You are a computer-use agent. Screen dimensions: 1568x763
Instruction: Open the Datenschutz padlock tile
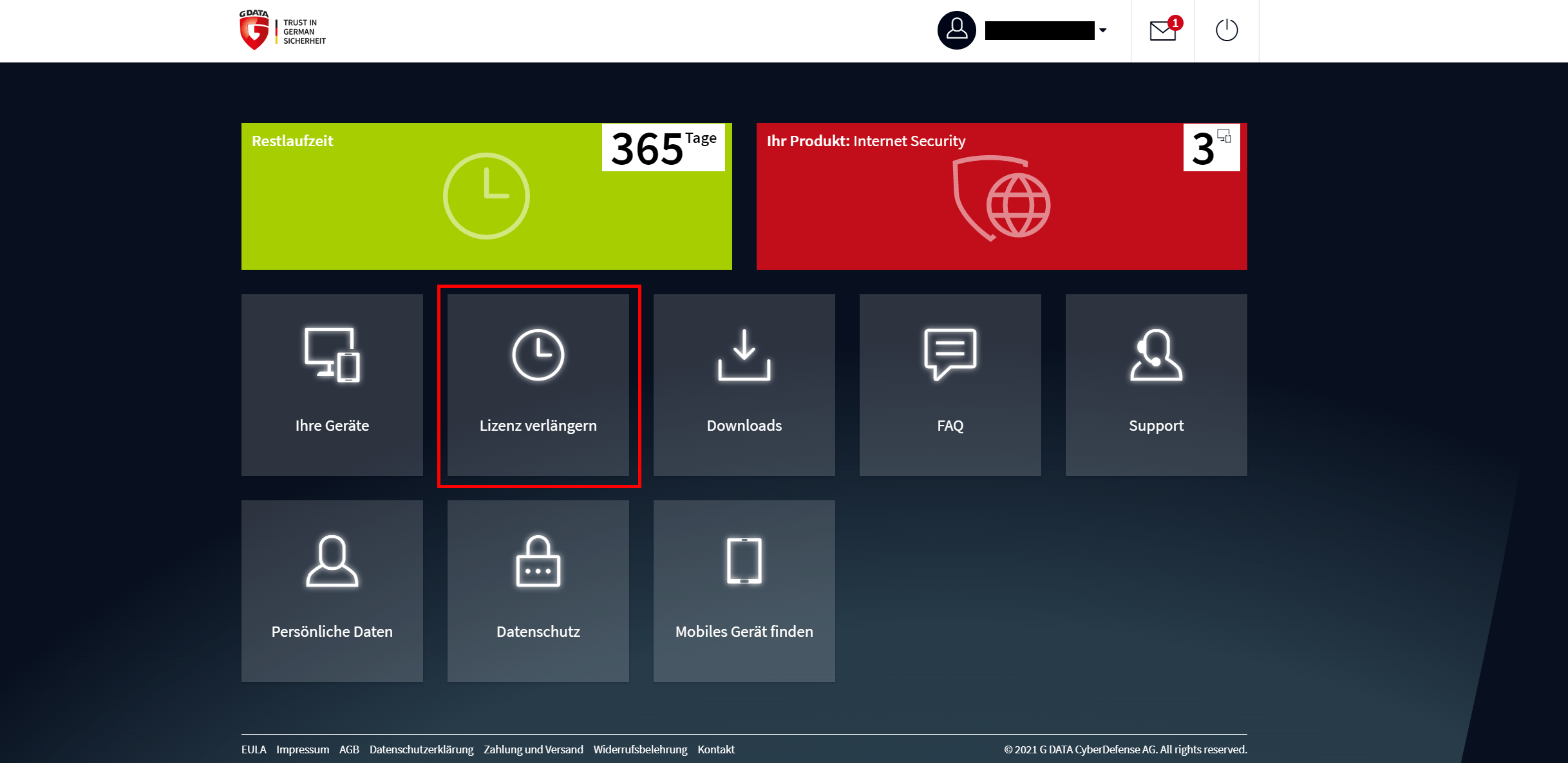[538, 590]
